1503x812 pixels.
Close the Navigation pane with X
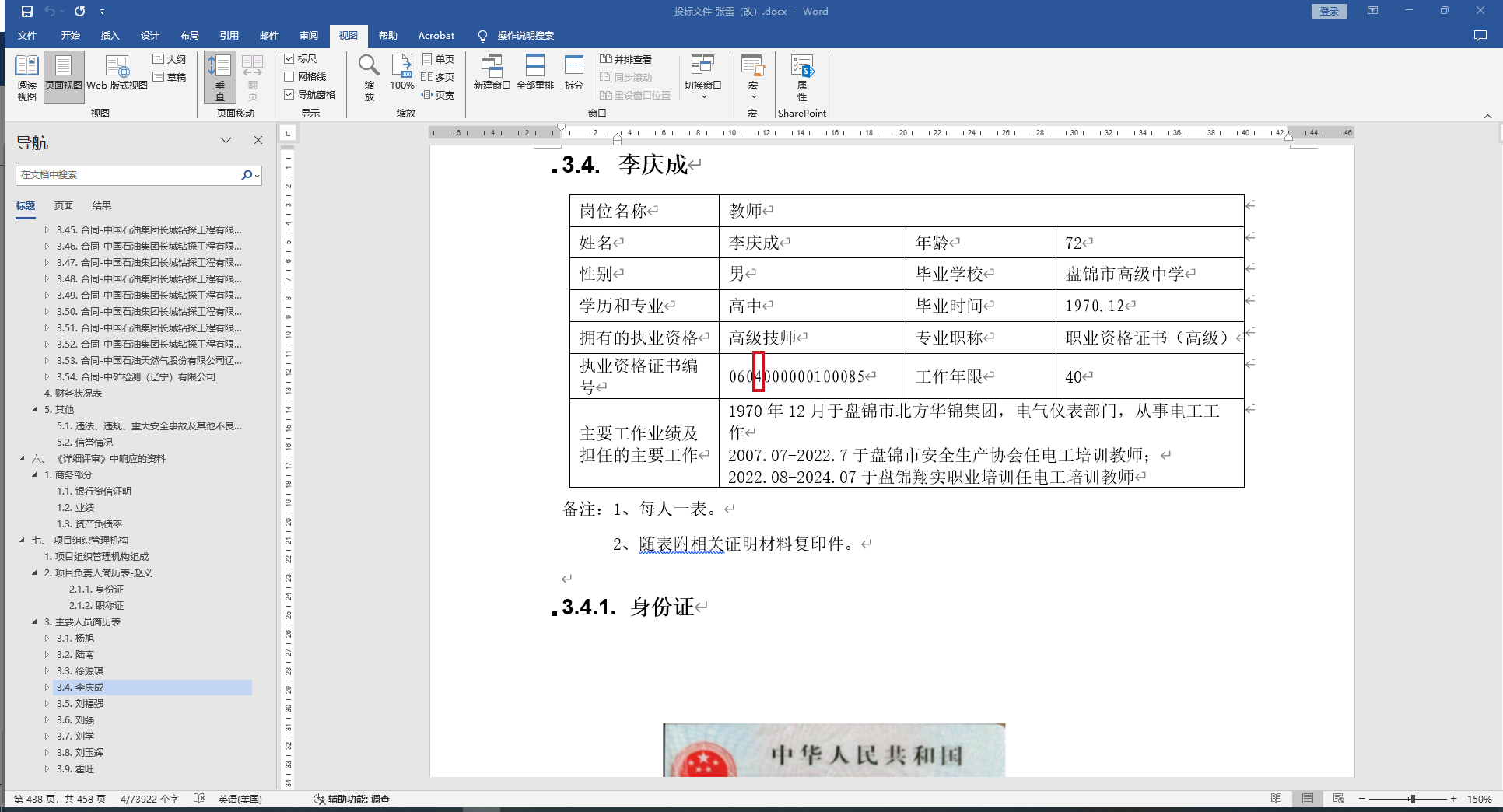(x=258, y=140)
